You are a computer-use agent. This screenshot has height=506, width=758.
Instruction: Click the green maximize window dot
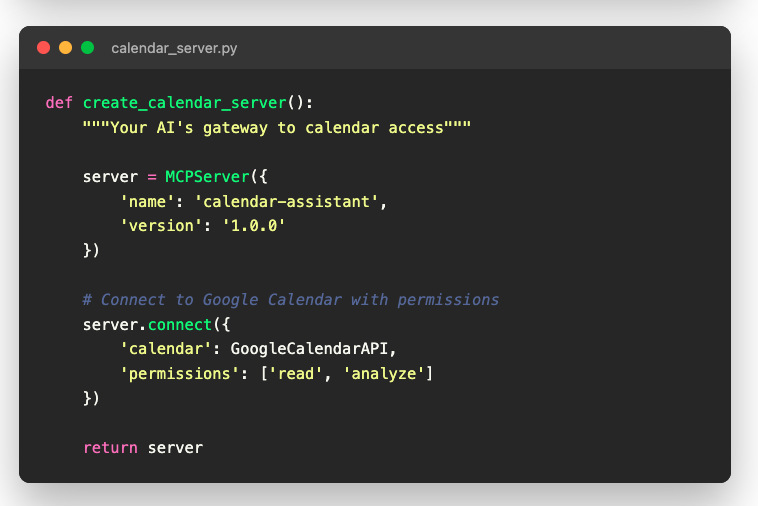click(x=87, y=48)
